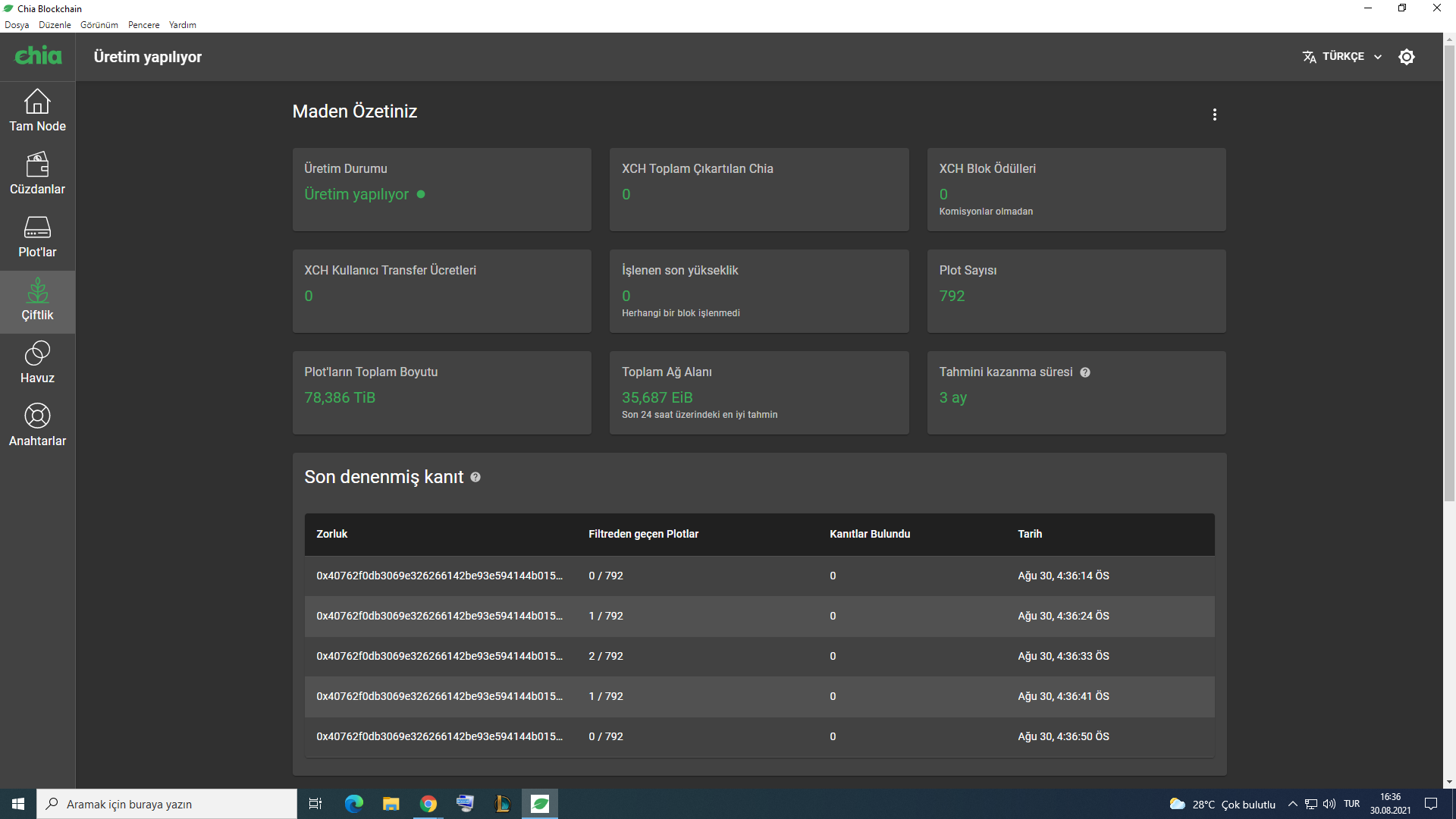Open the clock showing 16:36
The height and width of the screenshot is (819, 1456).
point(1390,804)
